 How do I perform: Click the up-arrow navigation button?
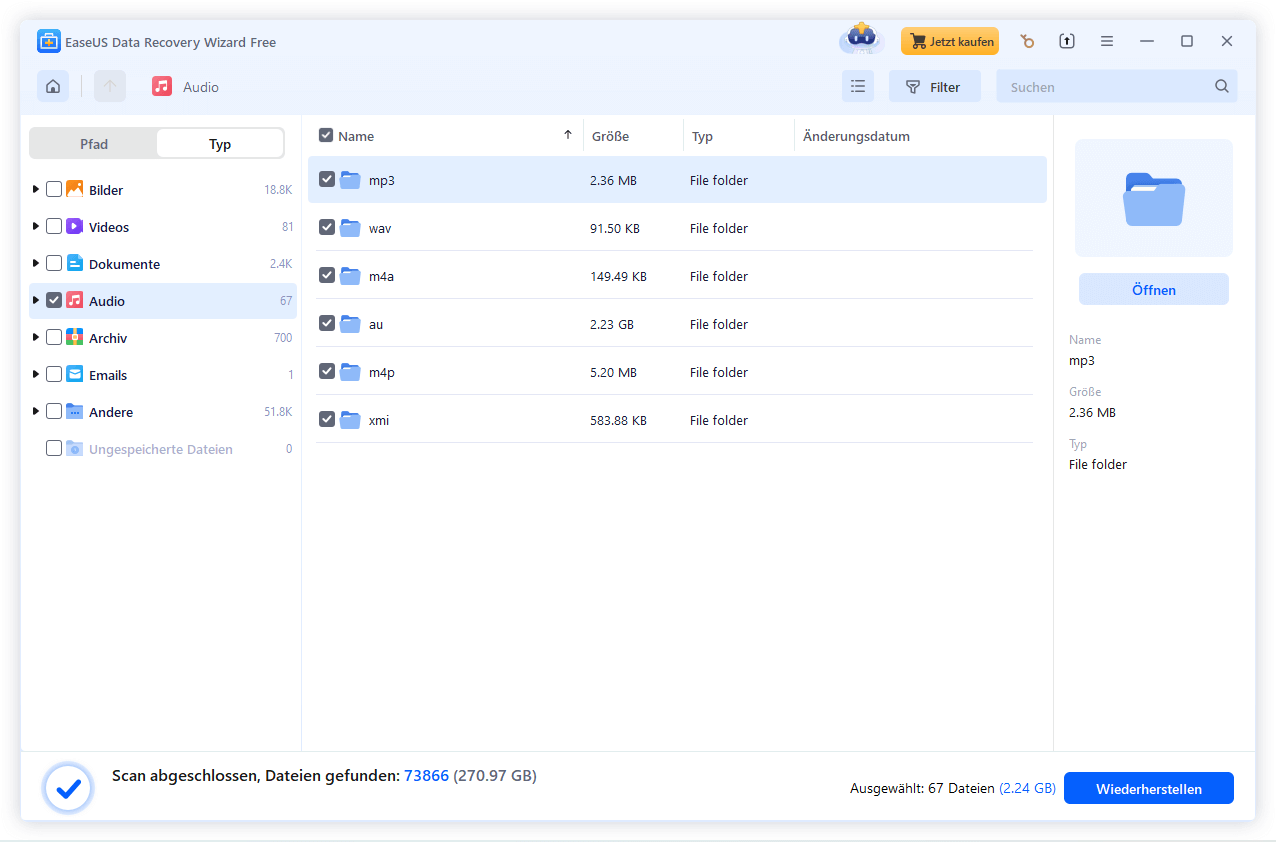(110, 86)
